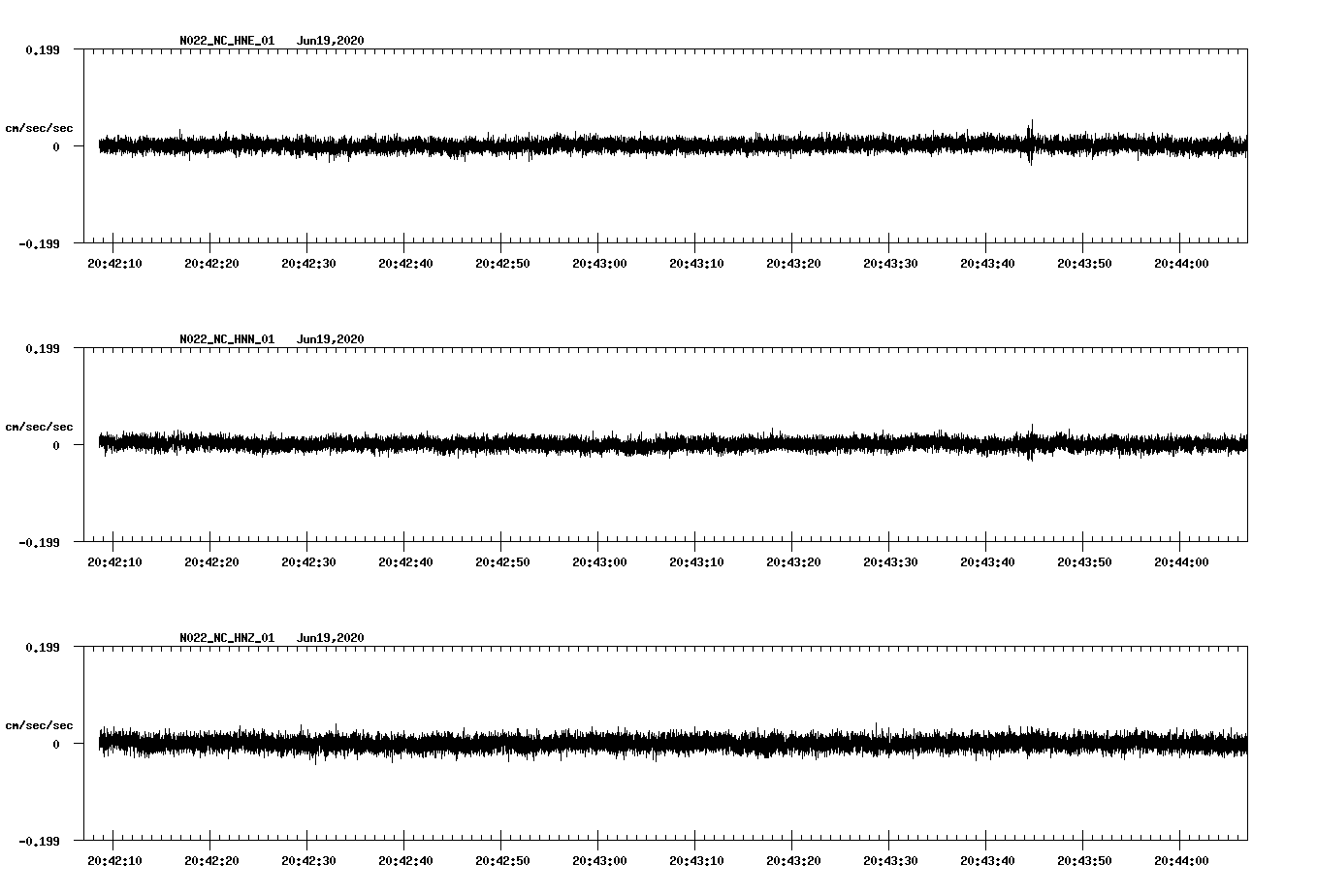1317x896 pixels.
Task: Click 20:42:30 label on the HNN chart
Action: [x=308, y=562]
